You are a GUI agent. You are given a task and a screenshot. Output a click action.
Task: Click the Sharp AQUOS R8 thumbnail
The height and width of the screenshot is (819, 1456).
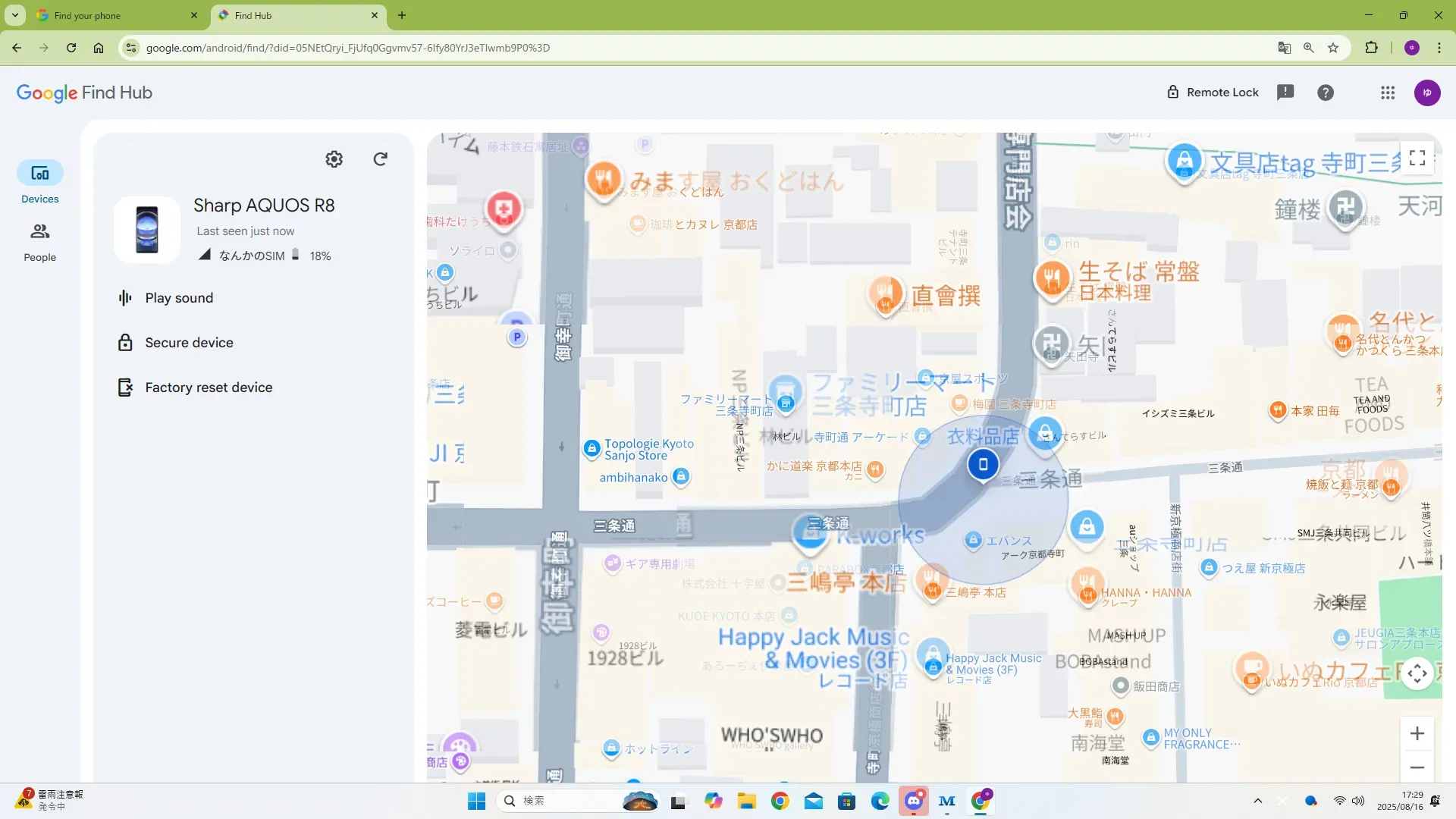(147, 230)
